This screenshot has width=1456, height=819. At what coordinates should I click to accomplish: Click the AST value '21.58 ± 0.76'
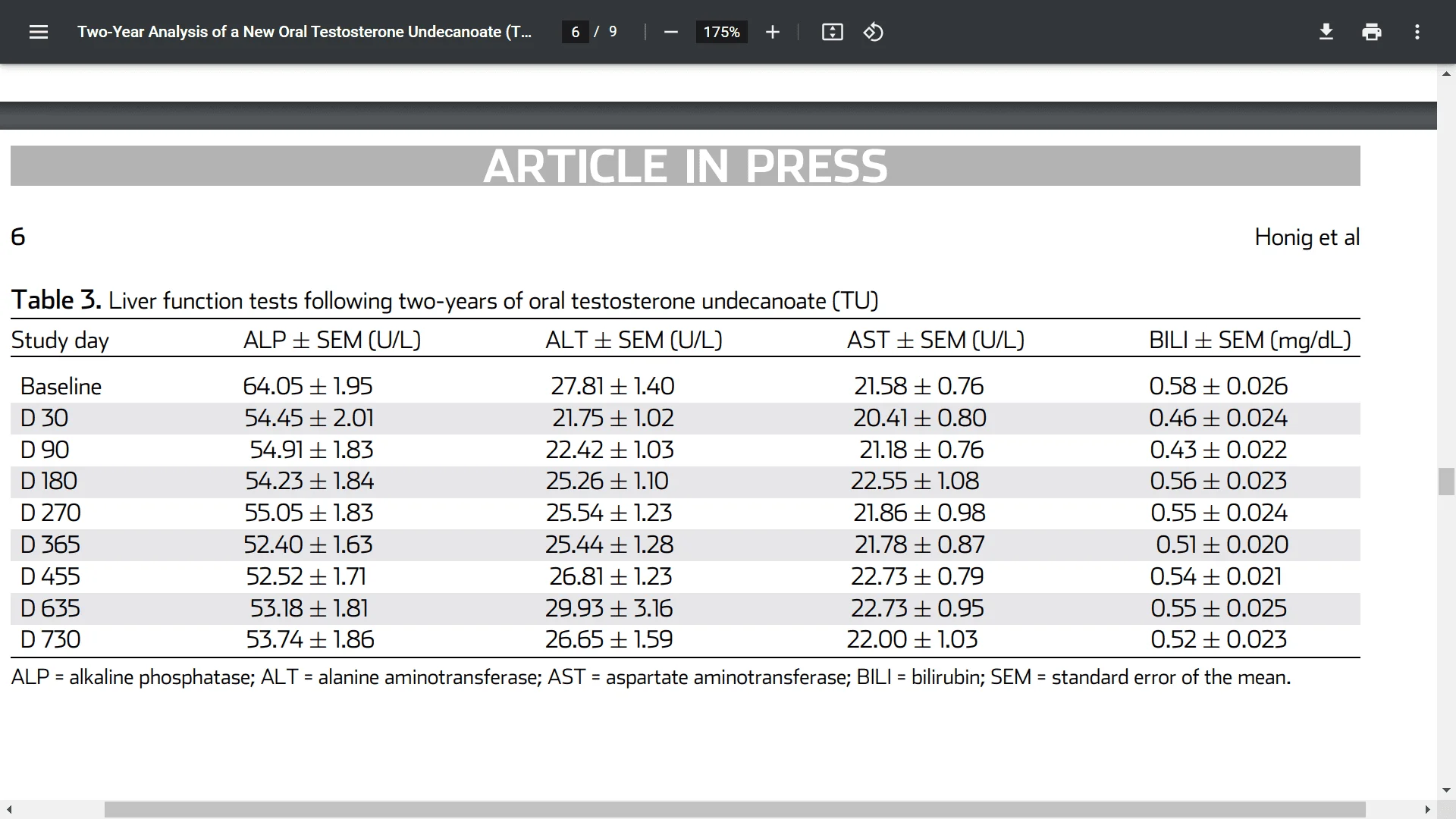pos(919,387)
